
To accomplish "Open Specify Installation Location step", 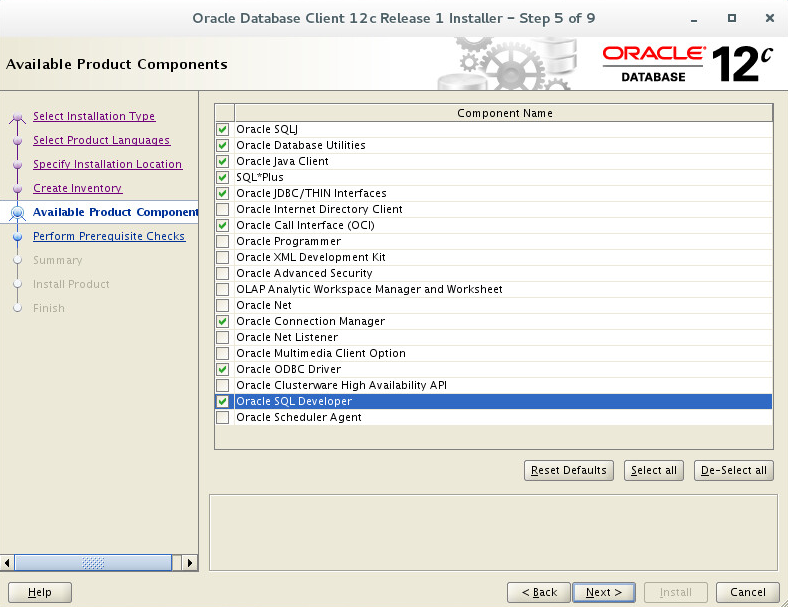I will (108, 164).
